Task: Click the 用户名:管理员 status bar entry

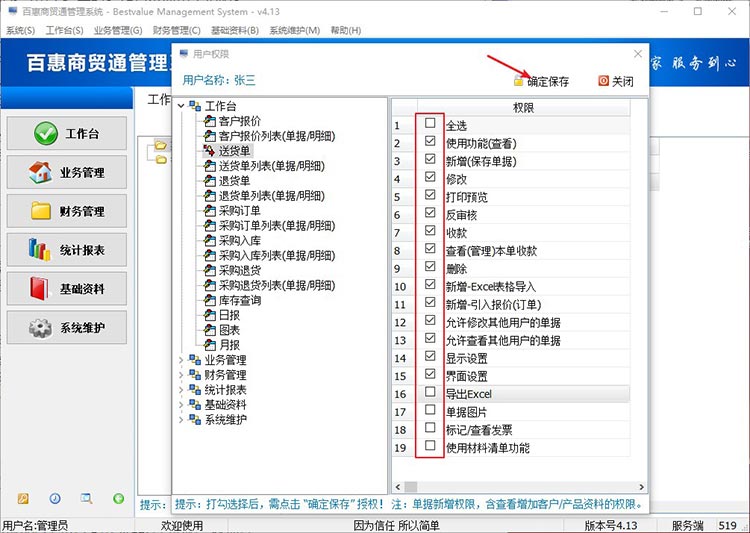Action: pyautogui.click(x=35, y=525)
